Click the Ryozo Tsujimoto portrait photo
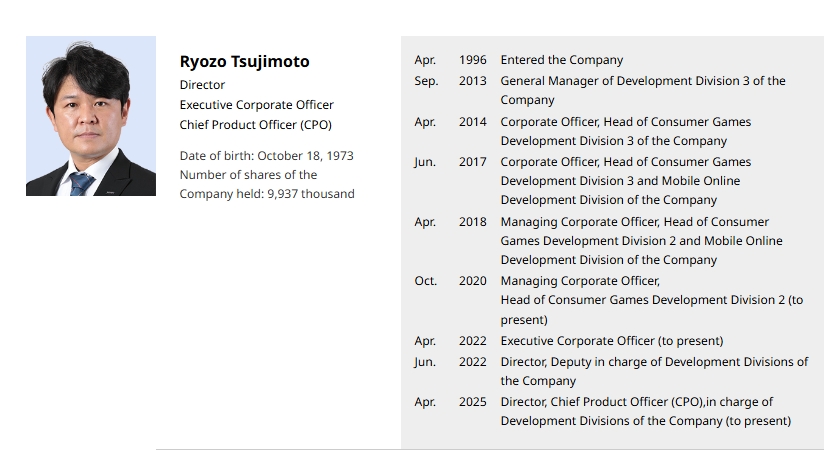Screen dimensions: 836x450 (91, 116)
